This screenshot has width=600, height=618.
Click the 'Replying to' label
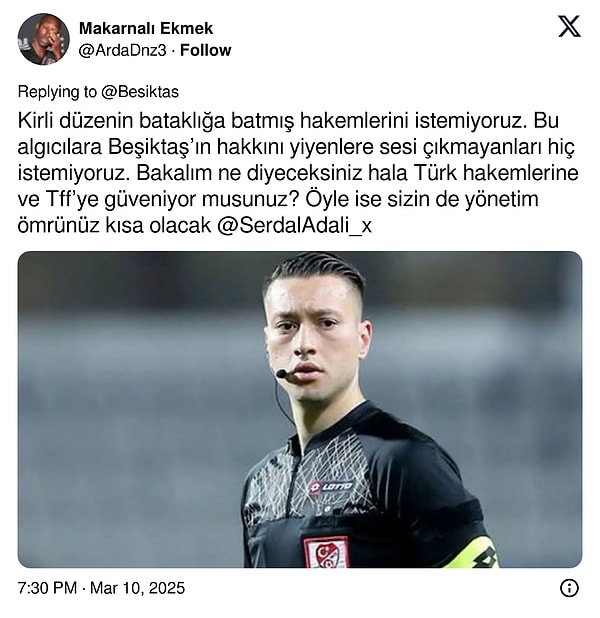click(57, 92)
